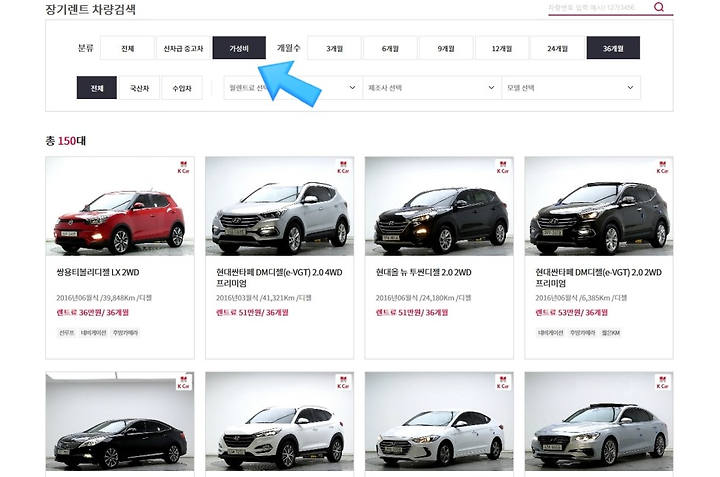The height and width of the screenshot is (477, 720).
Task: Choose the 24개월 rental period
Action: [557, 48]
